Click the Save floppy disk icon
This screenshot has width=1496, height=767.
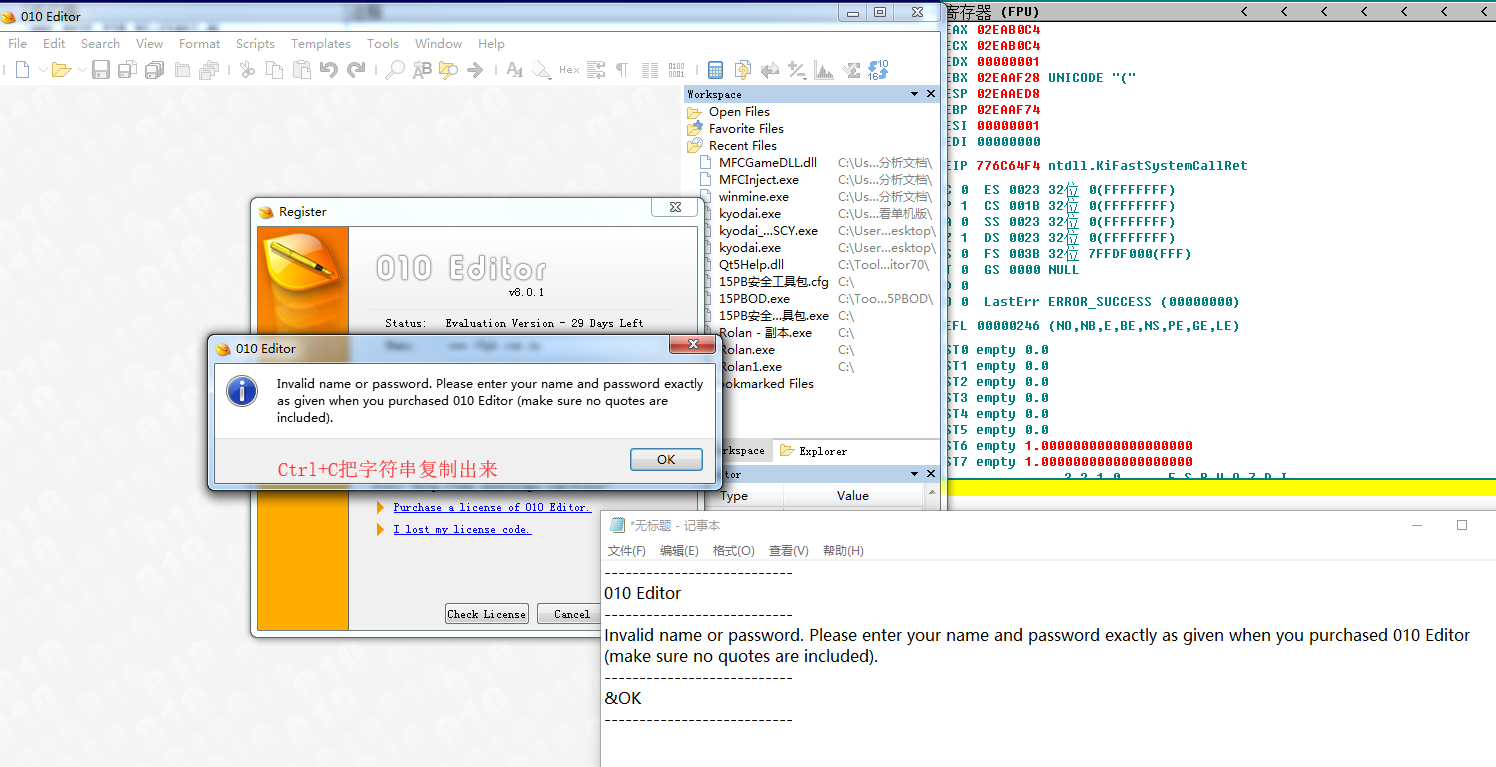(101, 70)
